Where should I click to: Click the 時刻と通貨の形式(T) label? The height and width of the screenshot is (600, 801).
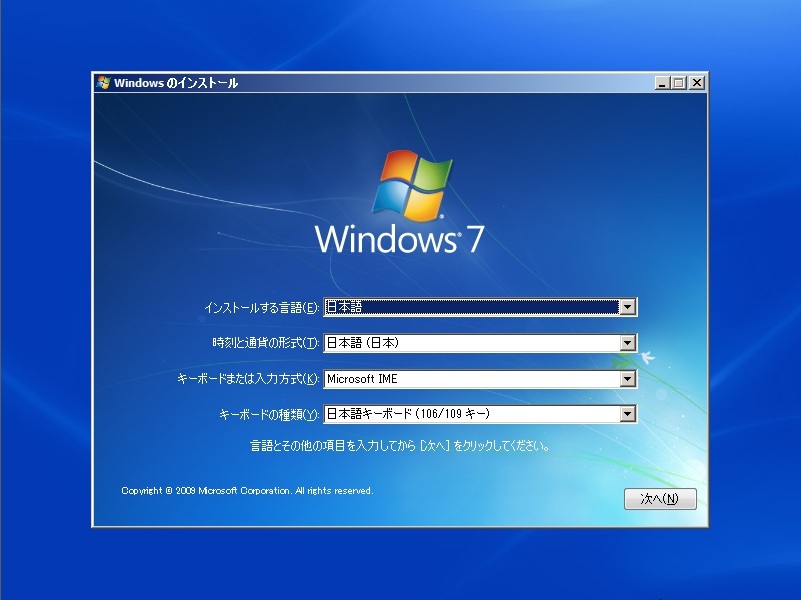click(266, 343)
